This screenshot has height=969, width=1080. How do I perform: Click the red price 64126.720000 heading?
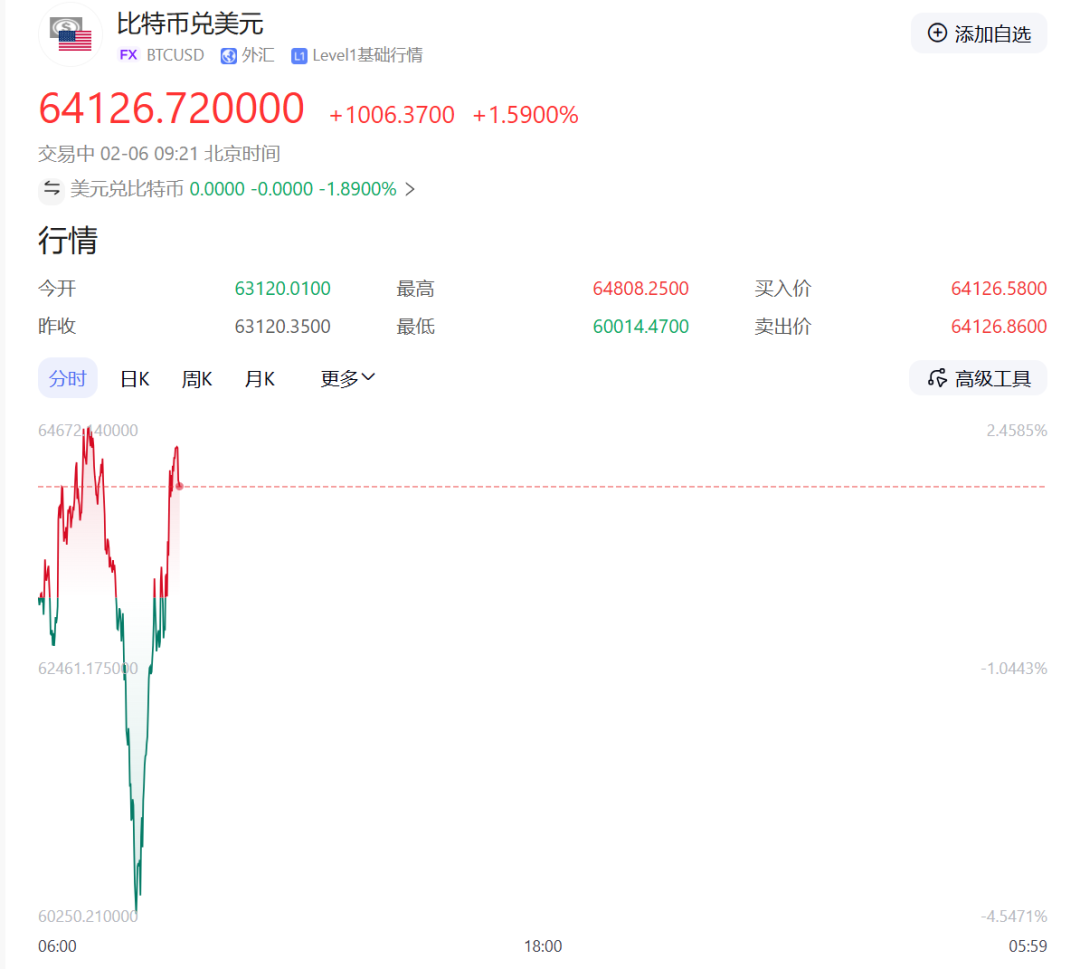(x=171, y=107)
